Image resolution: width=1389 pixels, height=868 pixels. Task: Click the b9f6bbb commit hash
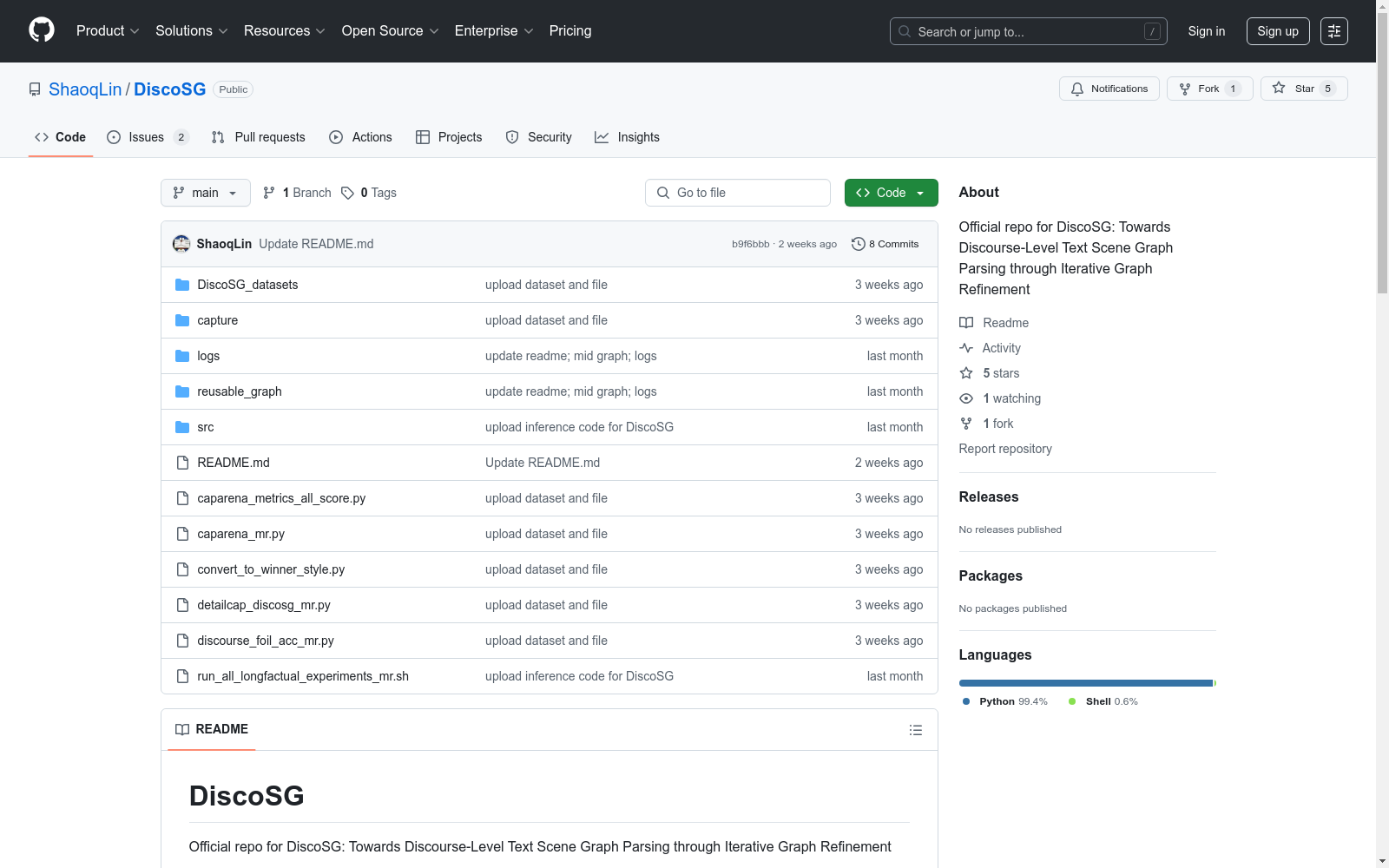point(750,244)
